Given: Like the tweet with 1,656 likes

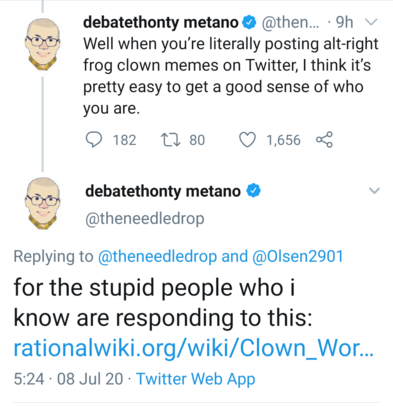Looking at the screenshot, I should [248, 140].
